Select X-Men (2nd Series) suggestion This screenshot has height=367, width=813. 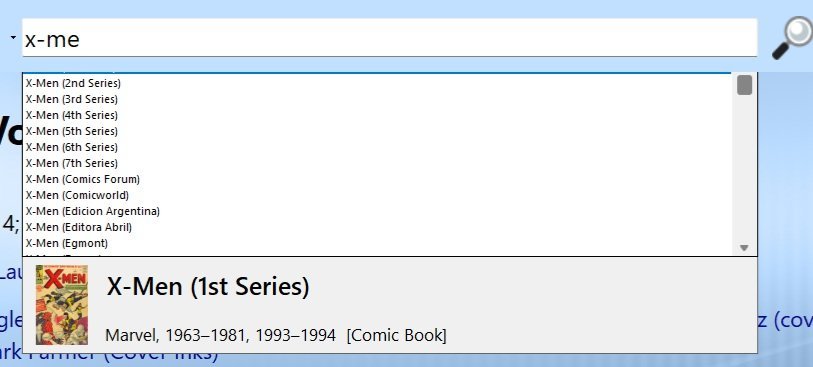tap(377, 83)
